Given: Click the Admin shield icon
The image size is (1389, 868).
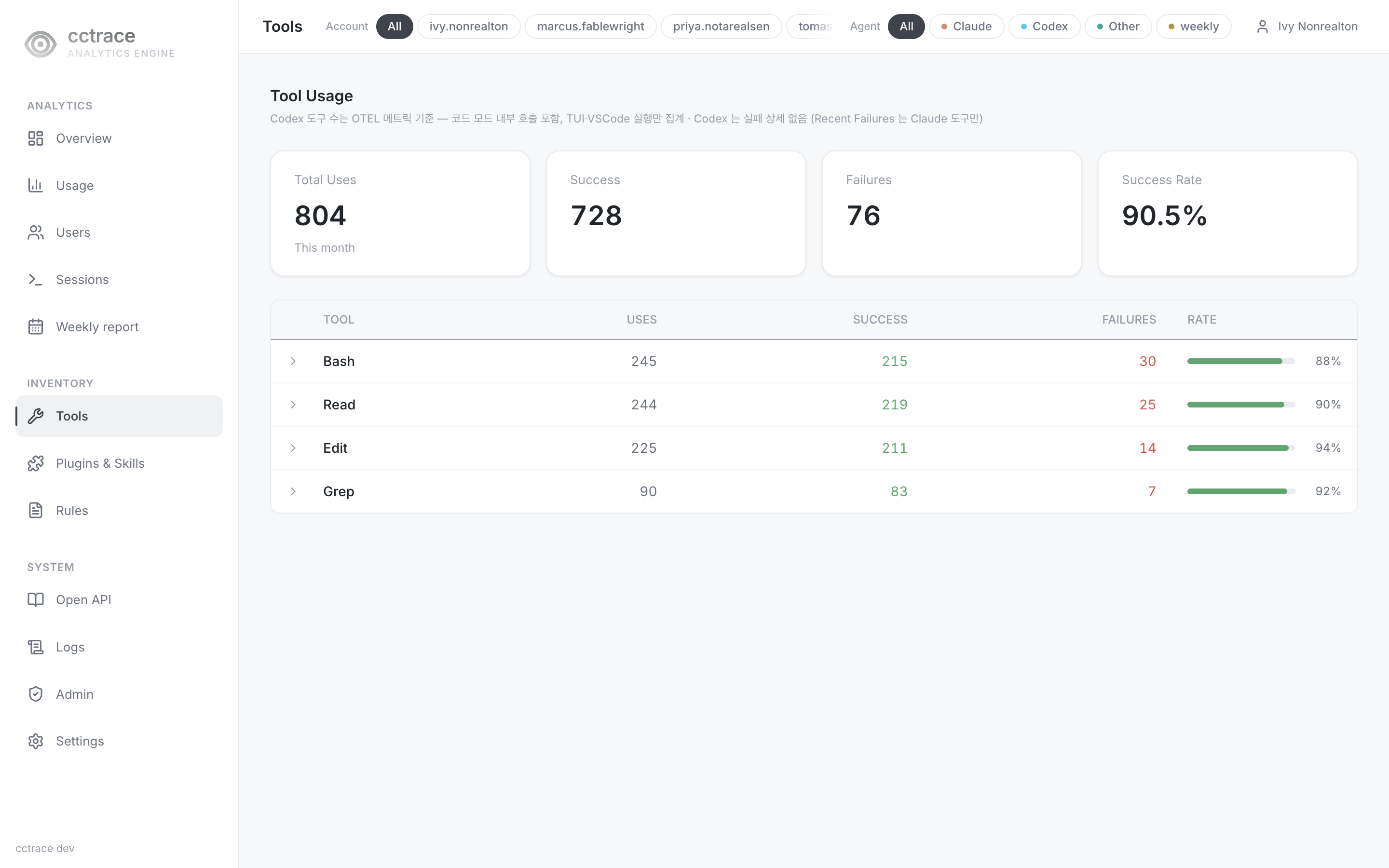Looking at the screenshot, I should pyautogui.click(x=36, y=694).
